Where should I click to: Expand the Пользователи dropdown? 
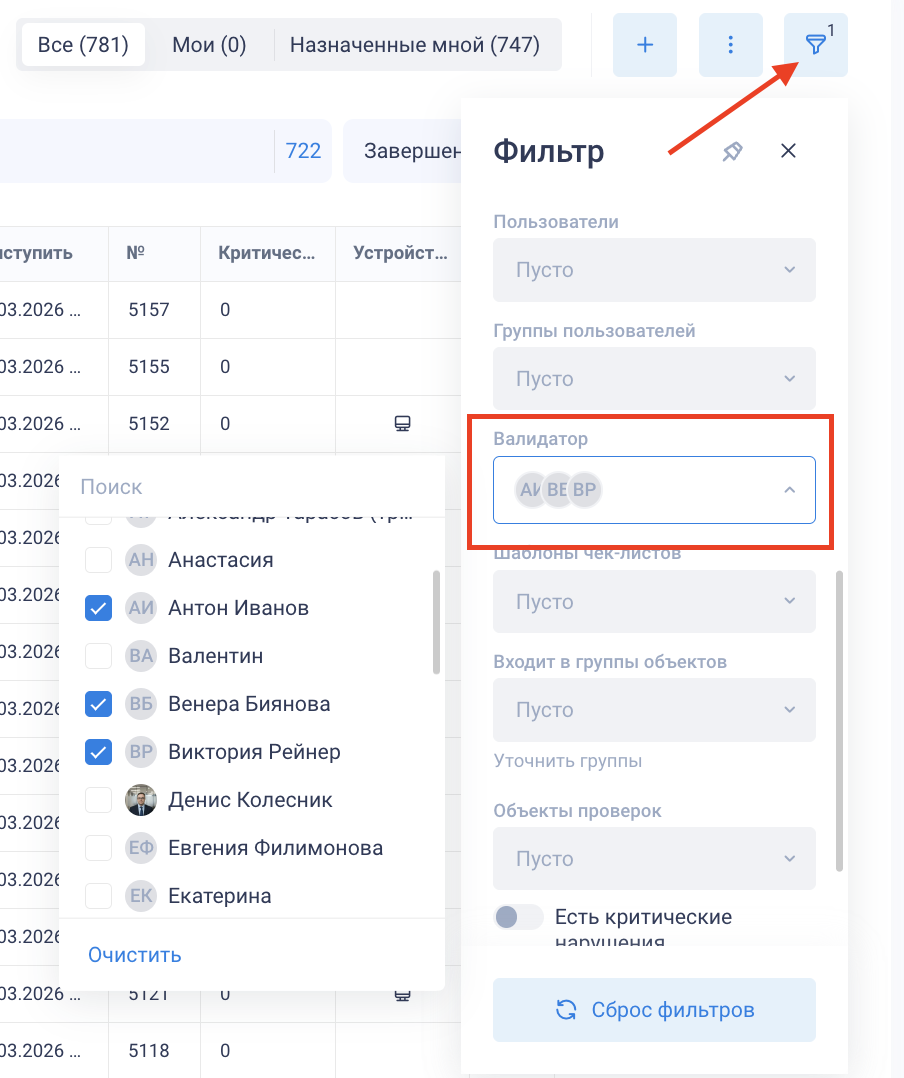(654, 270)
